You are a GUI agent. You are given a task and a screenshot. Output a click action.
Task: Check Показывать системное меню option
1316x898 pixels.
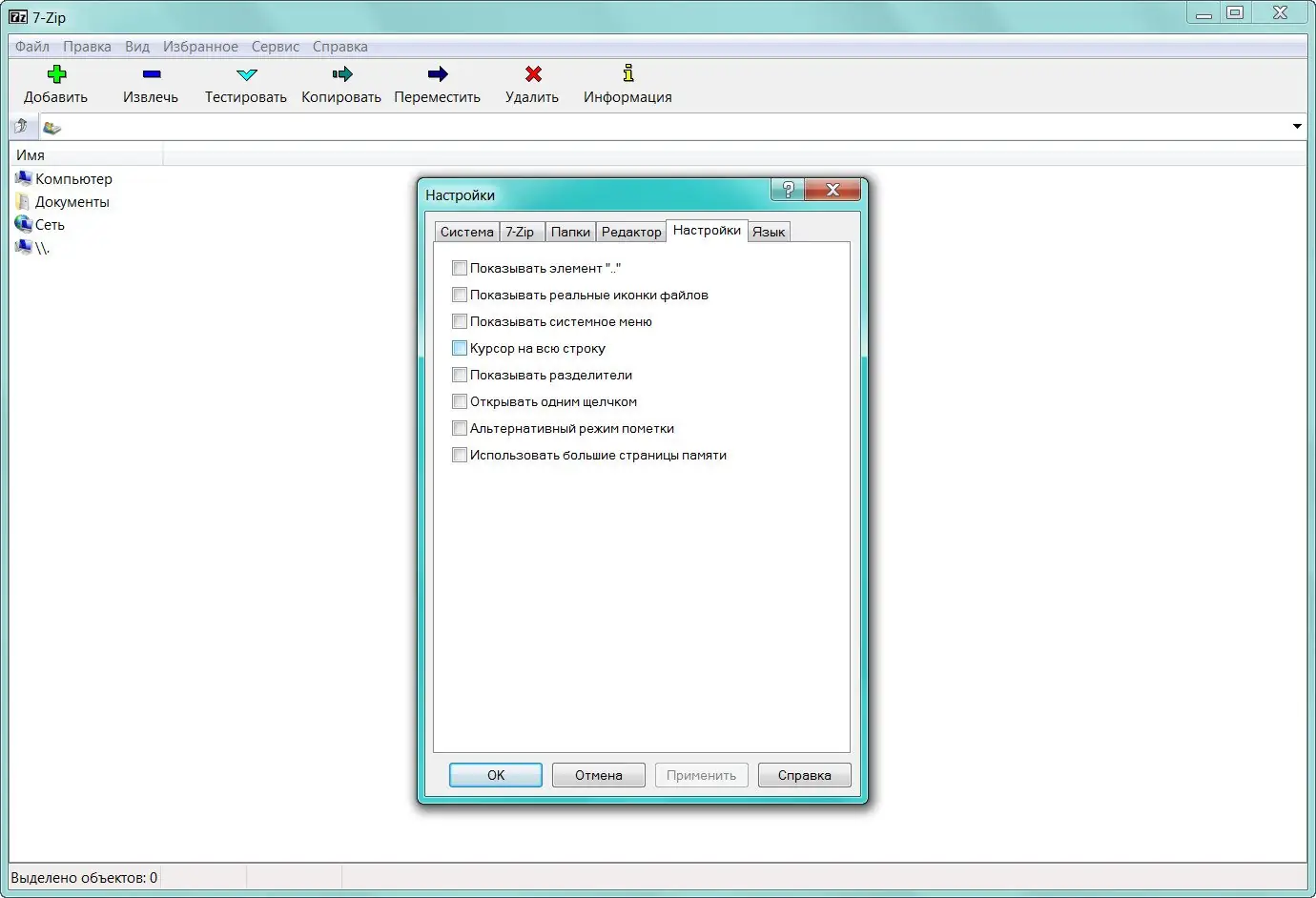pyautogui.click(x=460, y=321)
